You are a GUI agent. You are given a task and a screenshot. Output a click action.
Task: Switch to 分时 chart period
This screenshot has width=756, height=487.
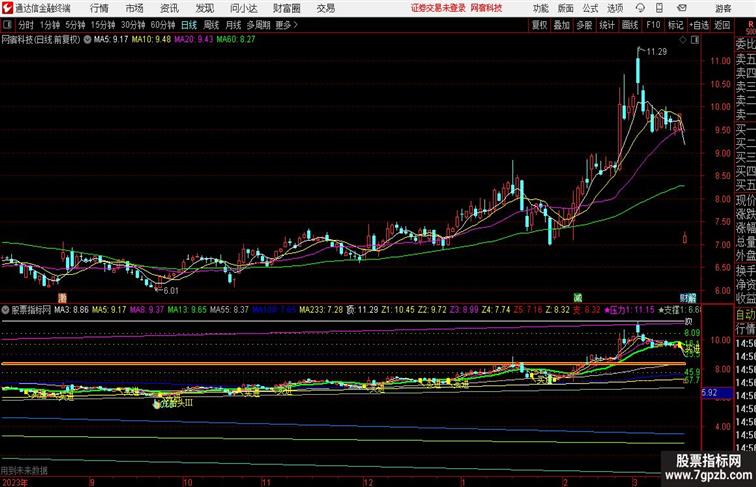click(x=26, y=25)
